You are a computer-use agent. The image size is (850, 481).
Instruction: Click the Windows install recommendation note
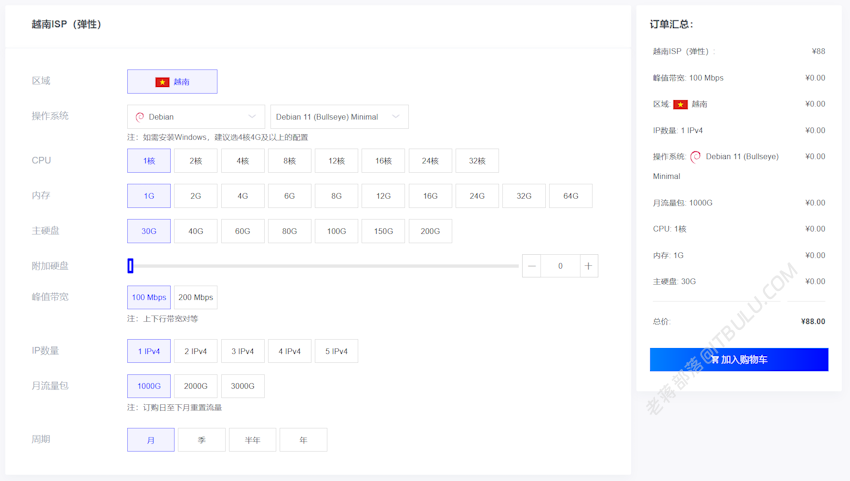point(218,137)
